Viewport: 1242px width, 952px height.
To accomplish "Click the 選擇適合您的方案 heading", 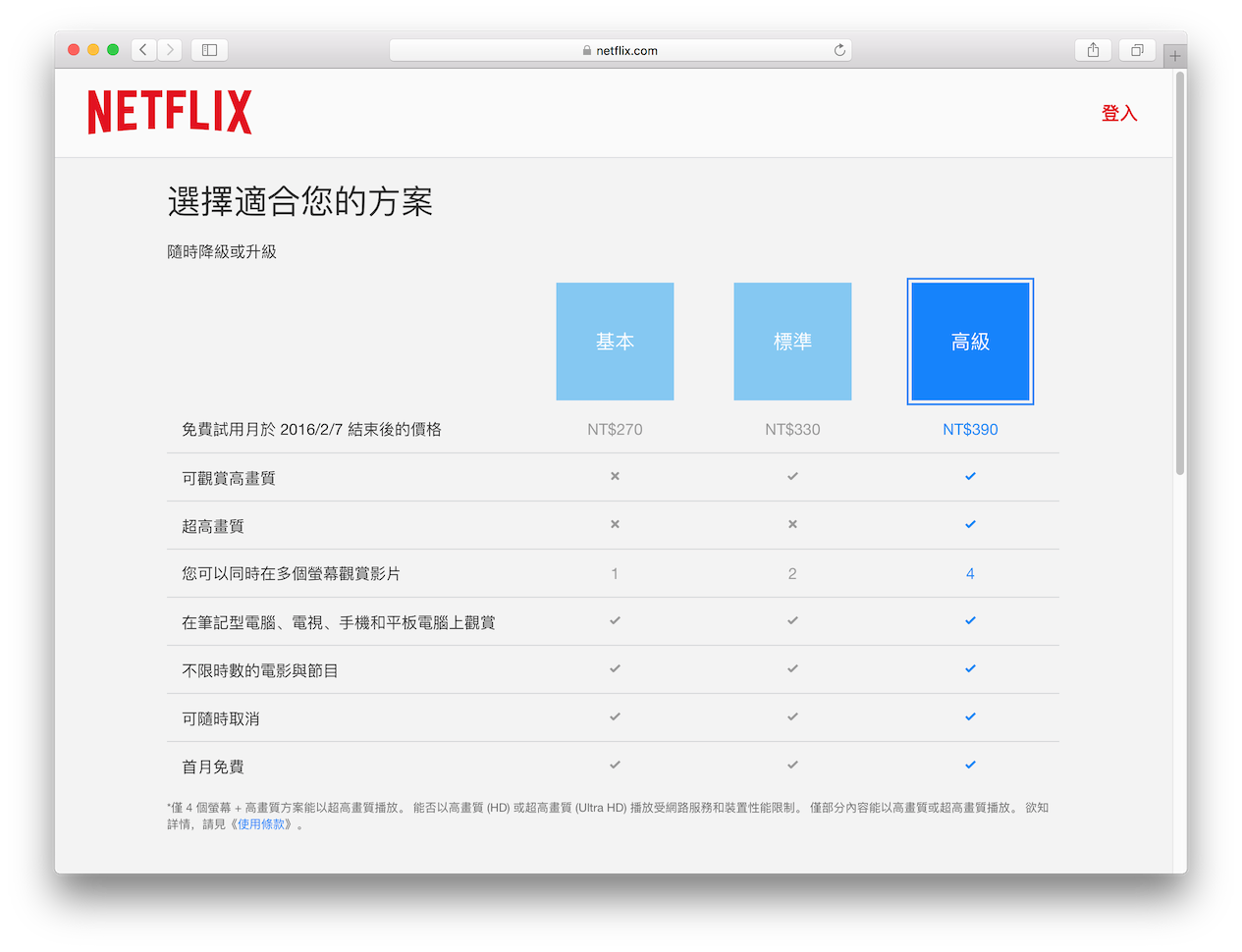I will click(x=300, y=201).
